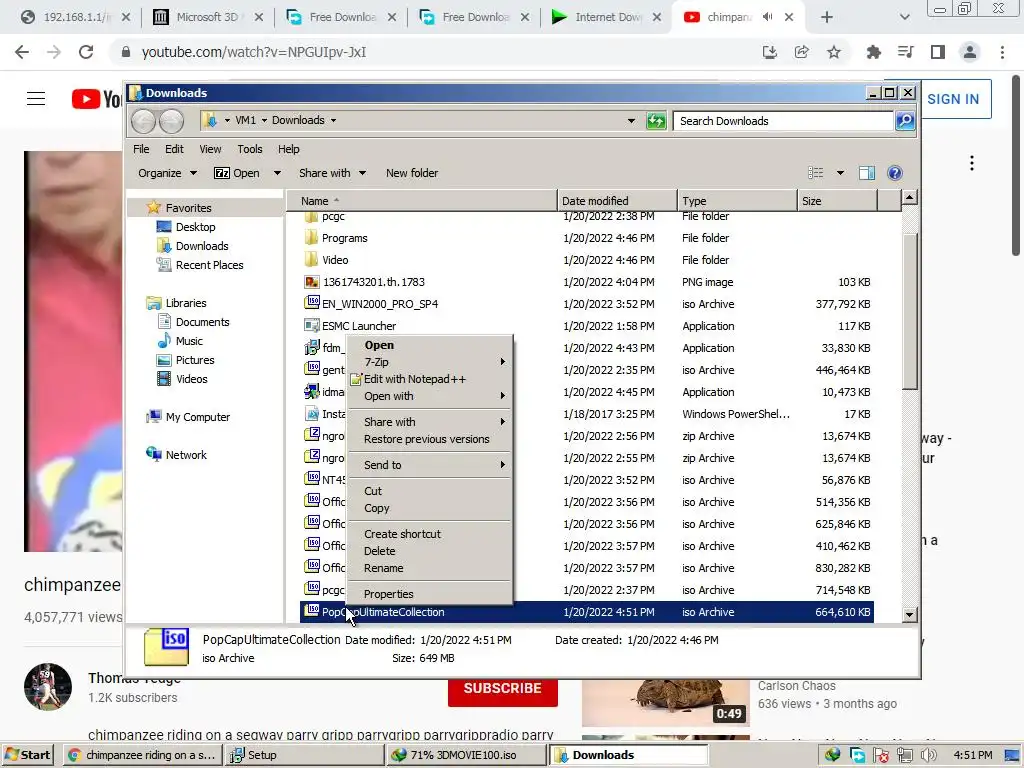
Task: Click the Search Downloads field
Action: pyautogui.click(x=783, y=121)
